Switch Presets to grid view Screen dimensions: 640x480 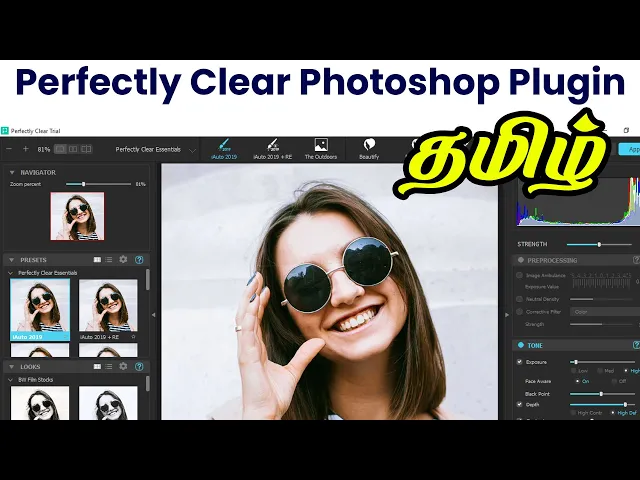(x=97, y=260)
